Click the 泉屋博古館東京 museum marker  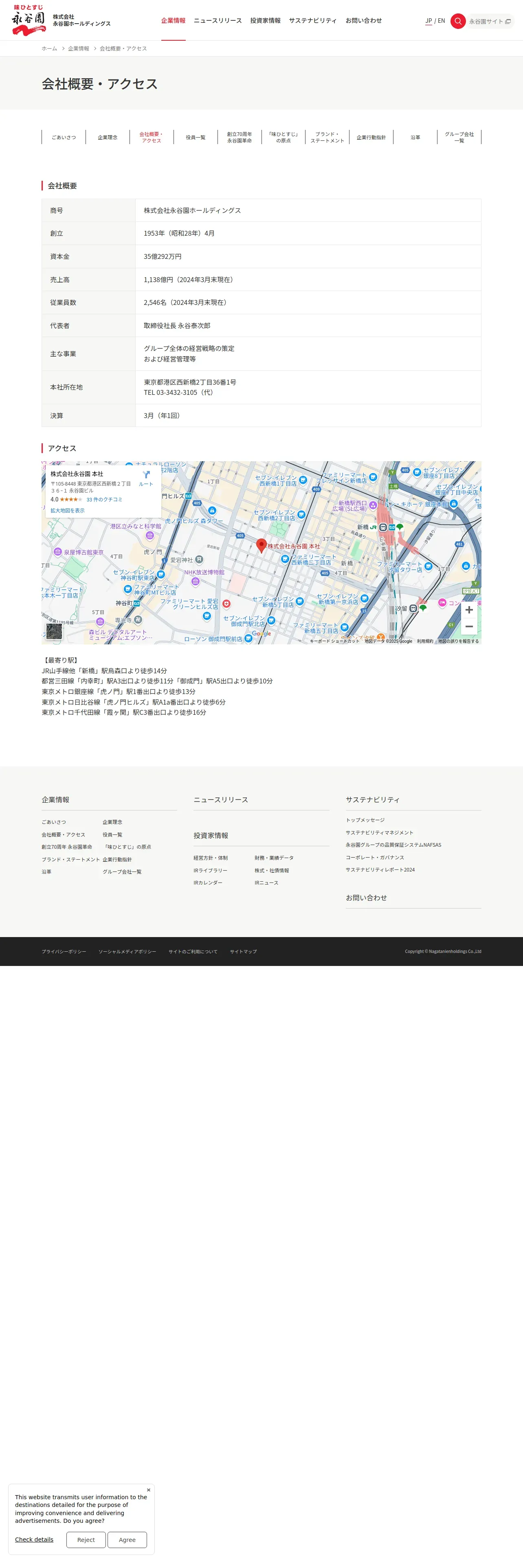pos(57,552)
